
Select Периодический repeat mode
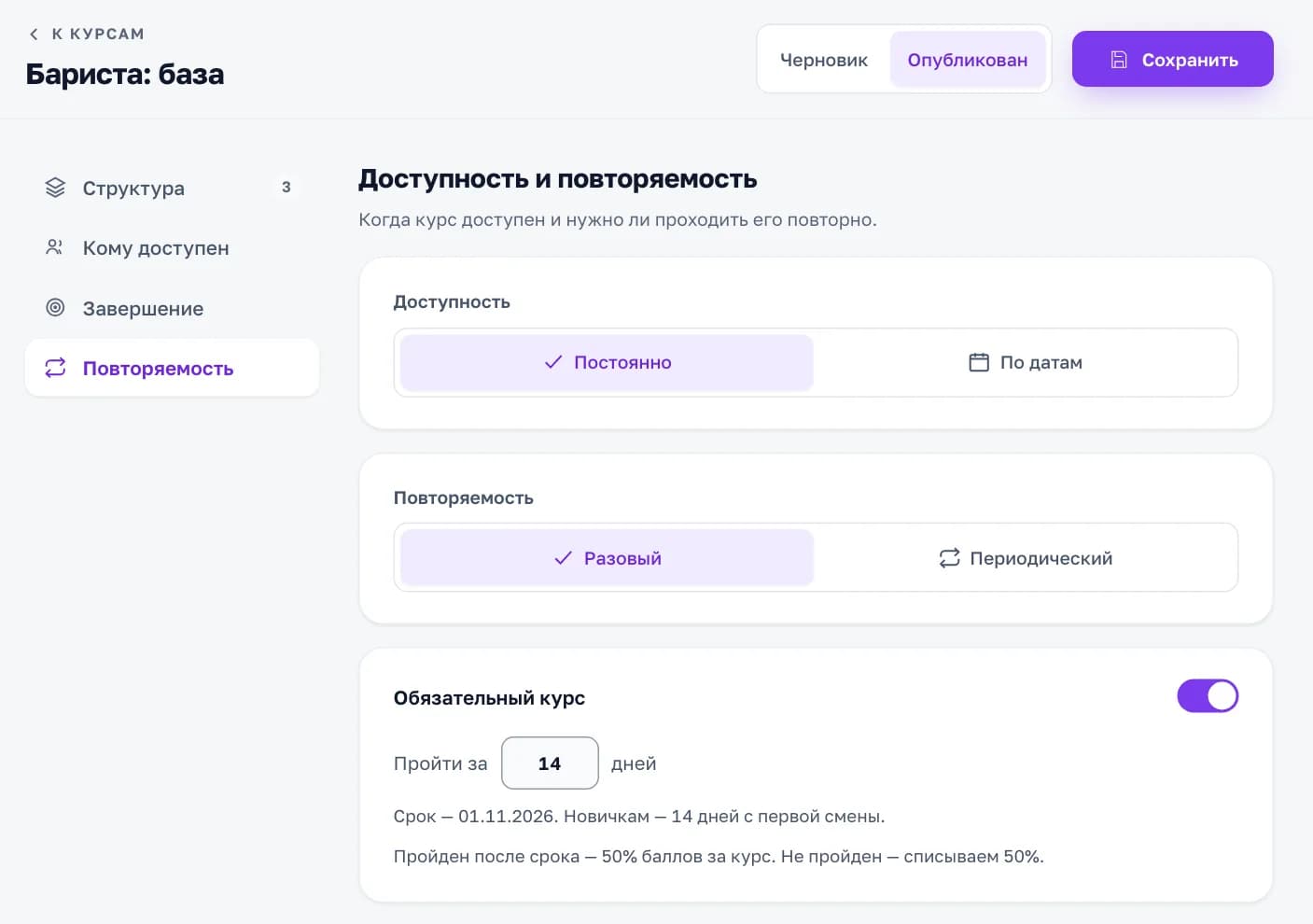(1026, 558)
